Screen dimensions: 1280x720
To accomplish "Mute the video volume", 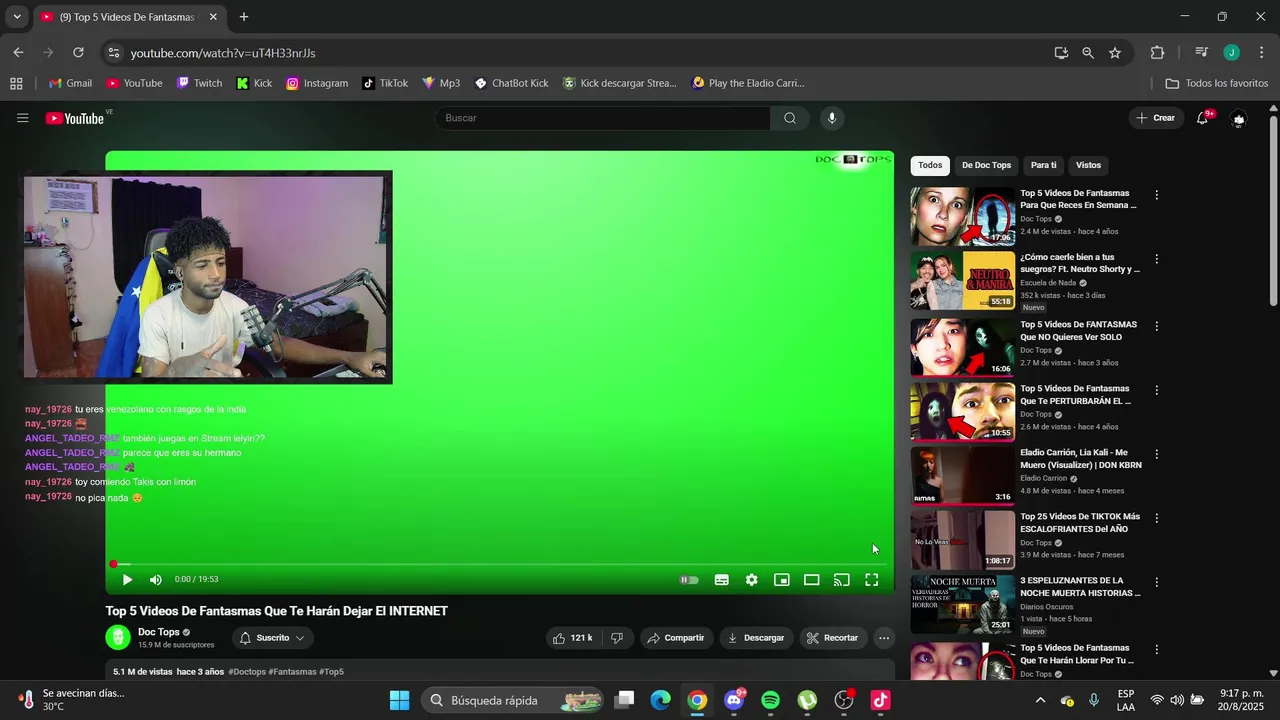I will [156, 579].
